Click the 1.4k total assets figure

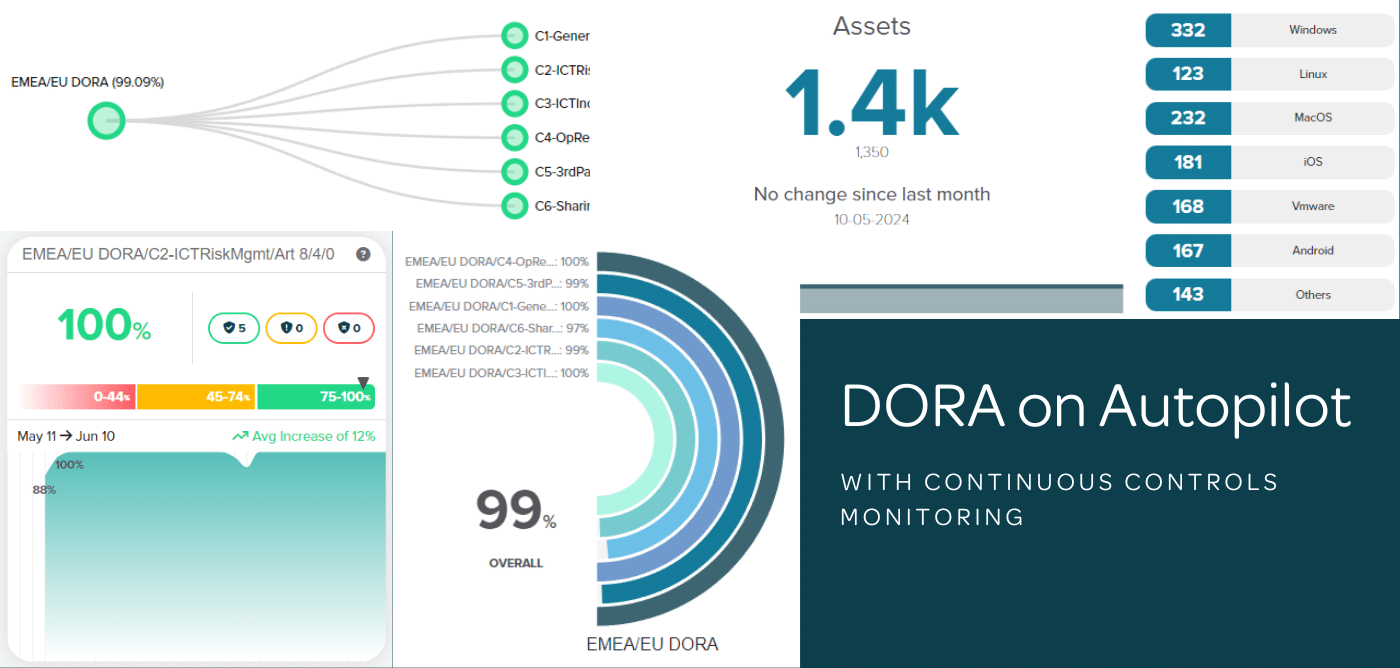tap(871, 100)
